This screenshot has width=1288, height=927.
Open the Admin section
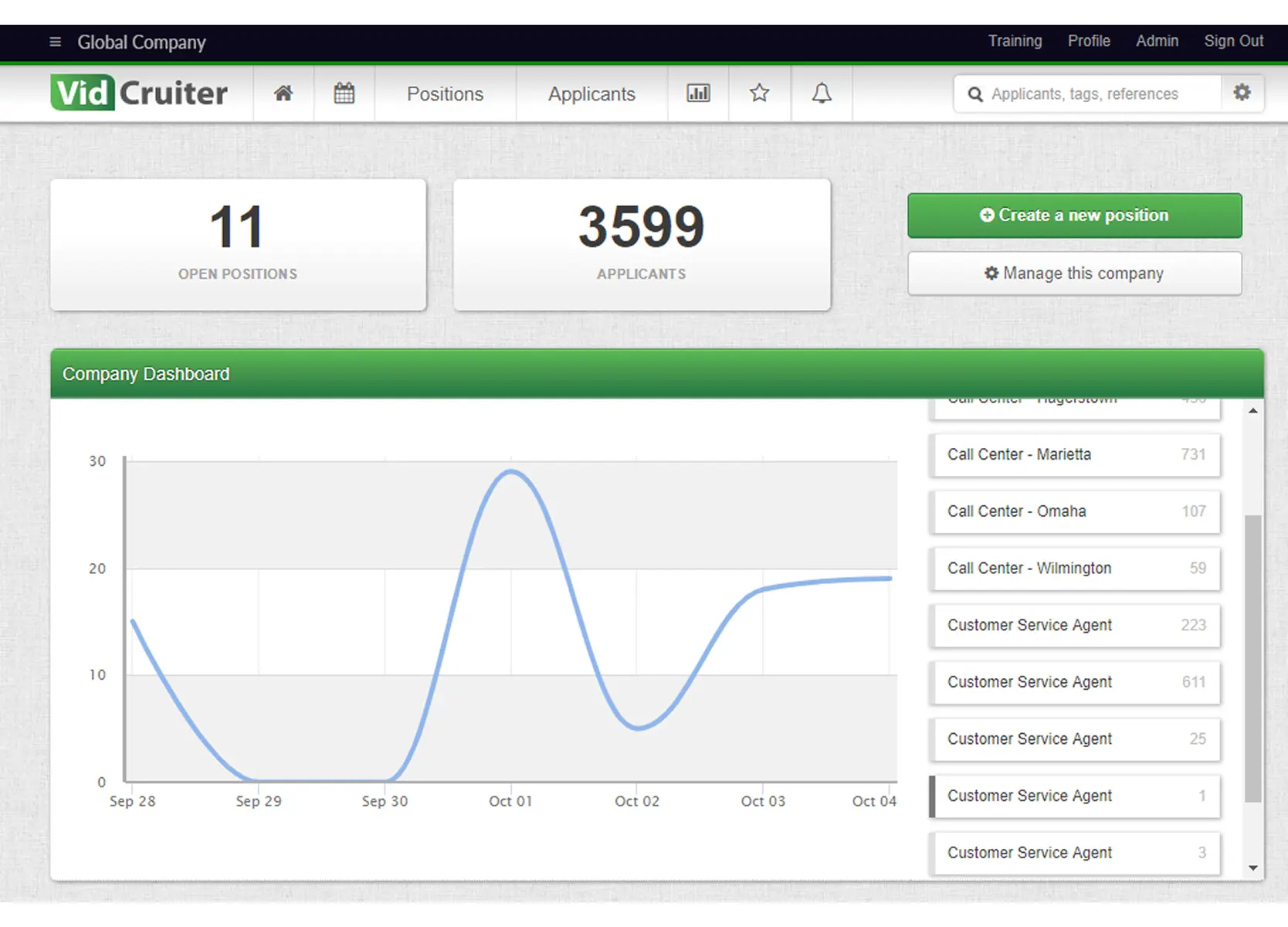[1157, 41]
